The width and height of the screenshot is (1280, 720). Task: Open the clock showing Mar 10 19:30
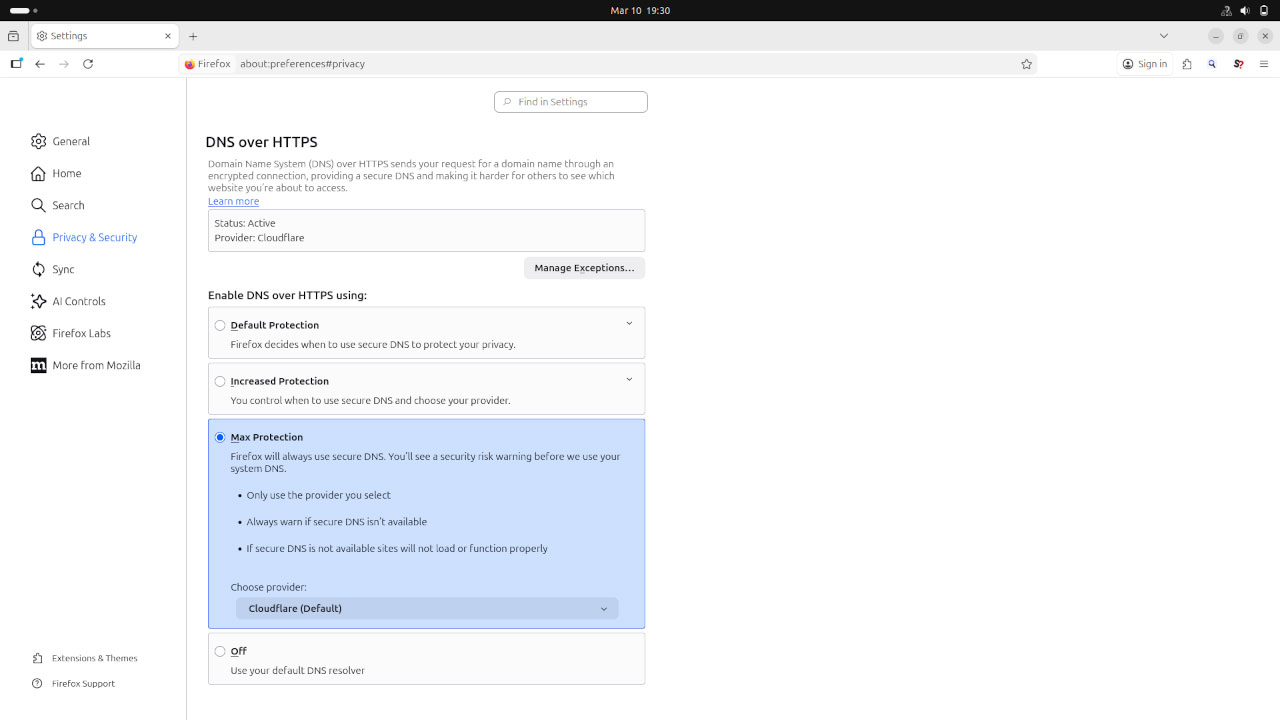[x=640, y=10]
